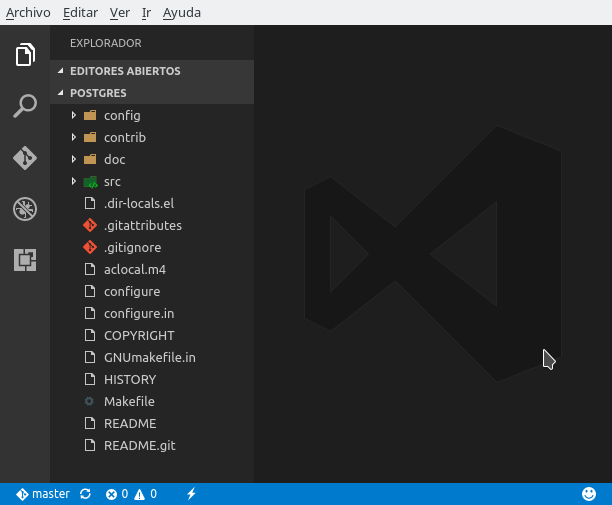Click the master branch indicator
The image size is (612, 505).
point(43,494)
